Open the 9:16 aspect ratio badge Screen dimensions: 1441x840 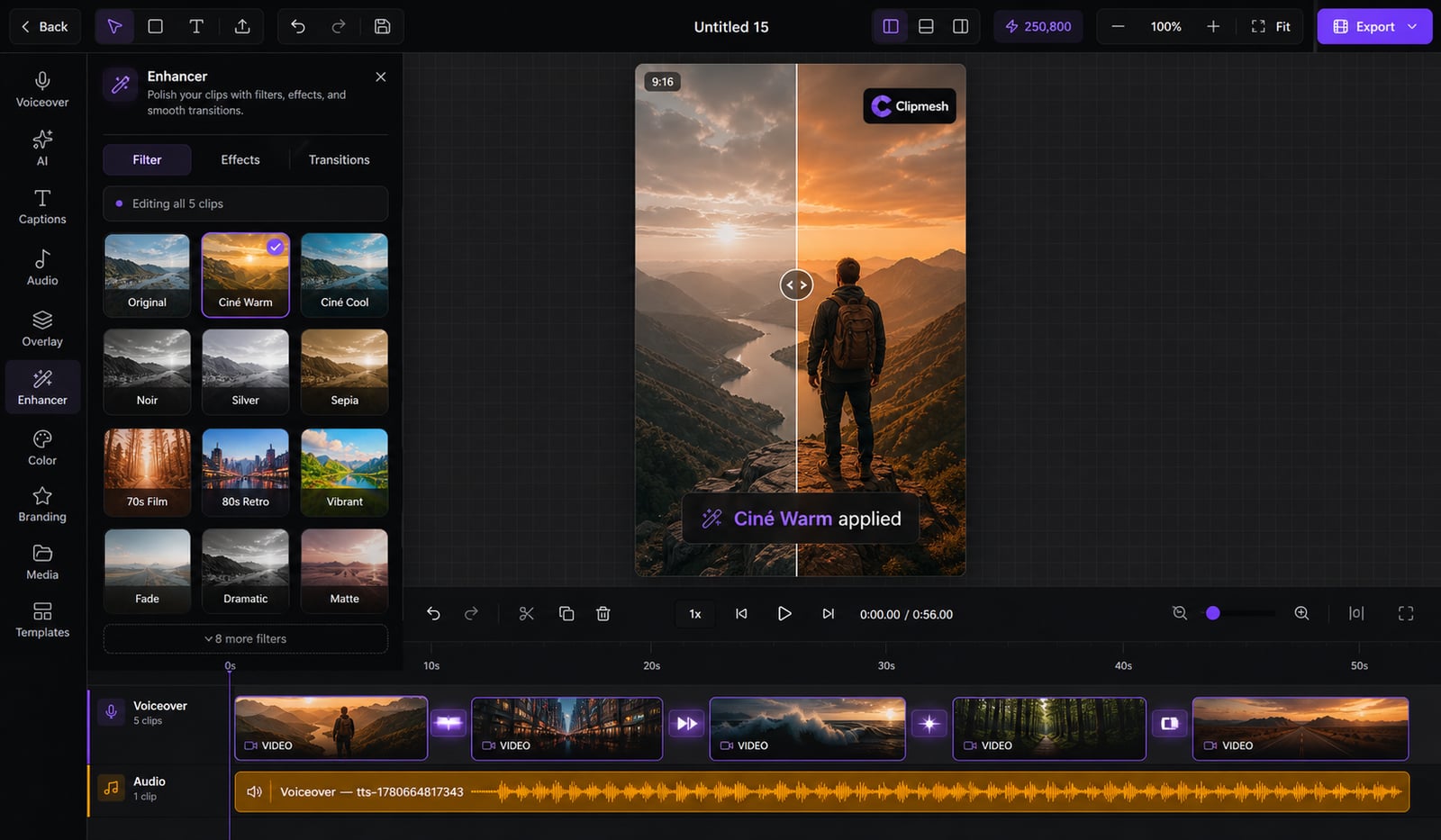click(x=663, y=82)
